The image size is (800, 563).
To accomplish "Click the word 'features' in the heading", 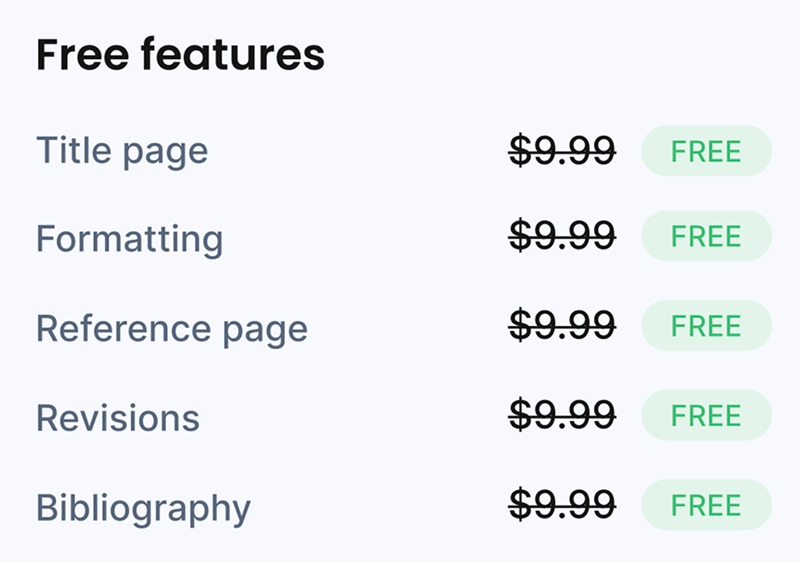I will [x=232, y=55].
